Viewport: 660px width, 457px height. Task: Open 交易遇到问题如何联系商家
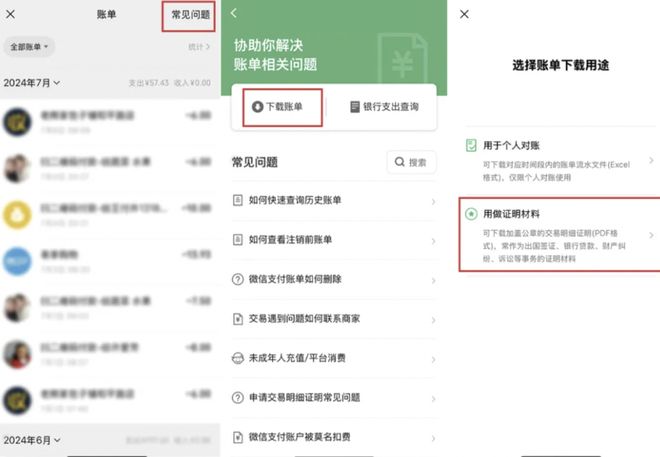pyautogui.click(x=334, y=319)
